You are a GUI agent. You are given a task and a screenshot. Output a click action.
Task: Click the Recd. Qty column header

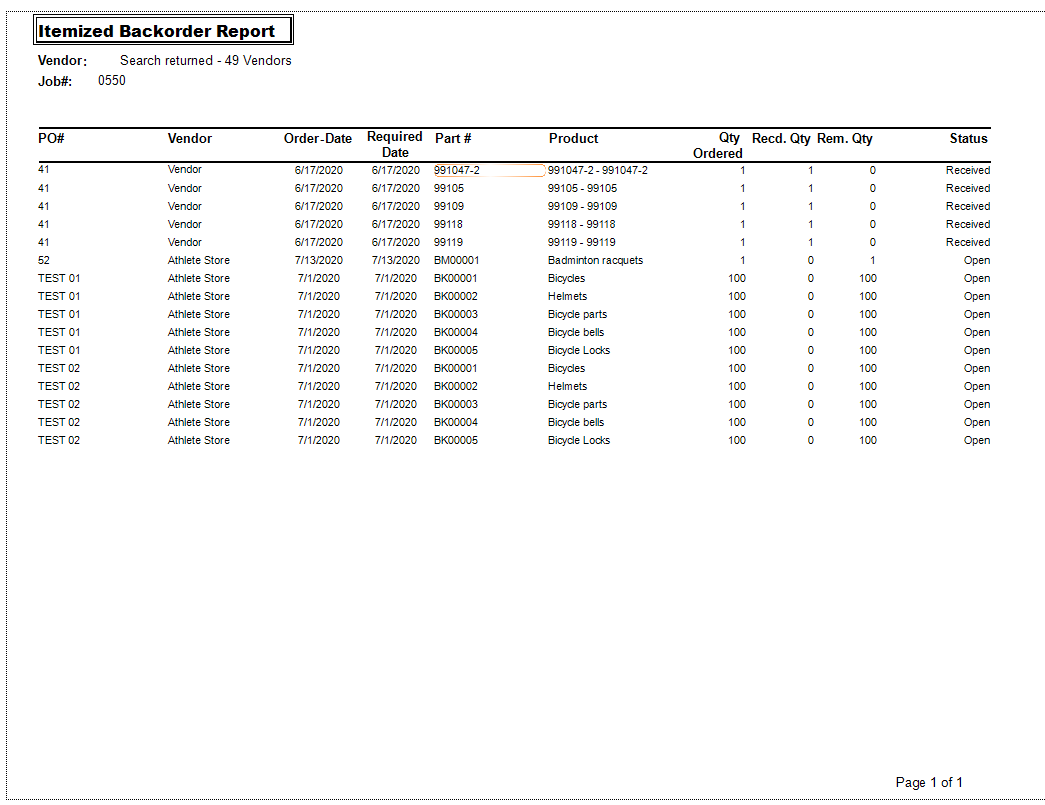click(x=780, y=139)
